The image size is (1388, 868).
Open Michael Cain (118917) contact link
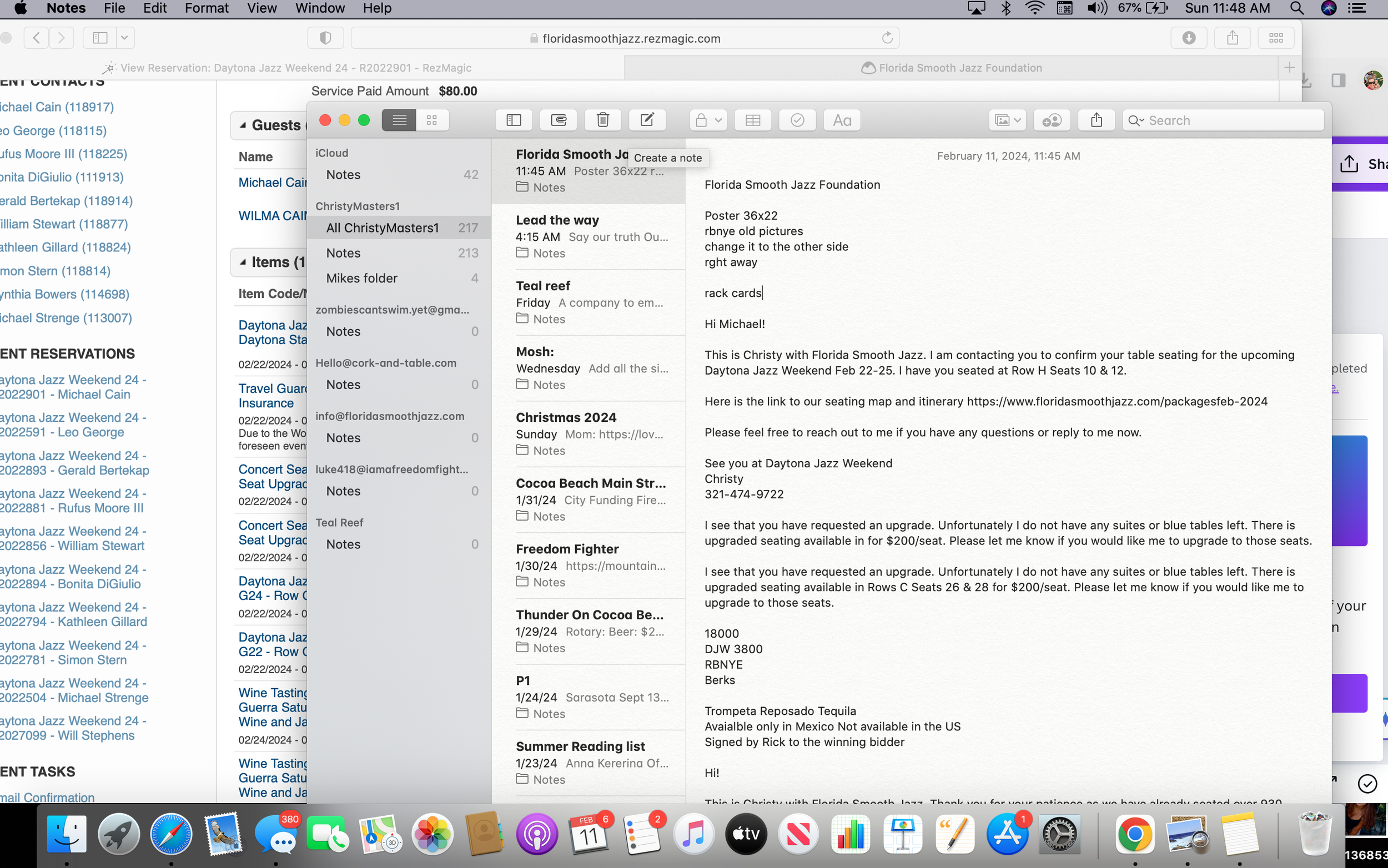pyautogui.click(x=57, y=107)
